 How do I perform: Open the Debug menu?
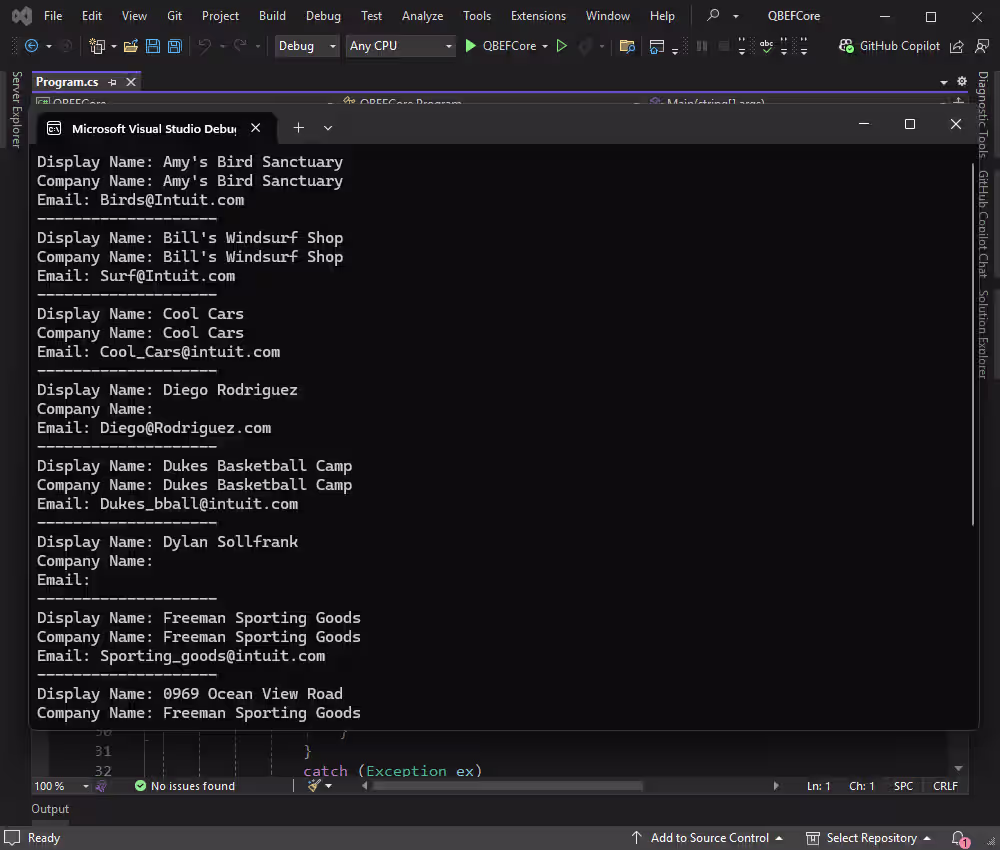[x=323, y=15]
